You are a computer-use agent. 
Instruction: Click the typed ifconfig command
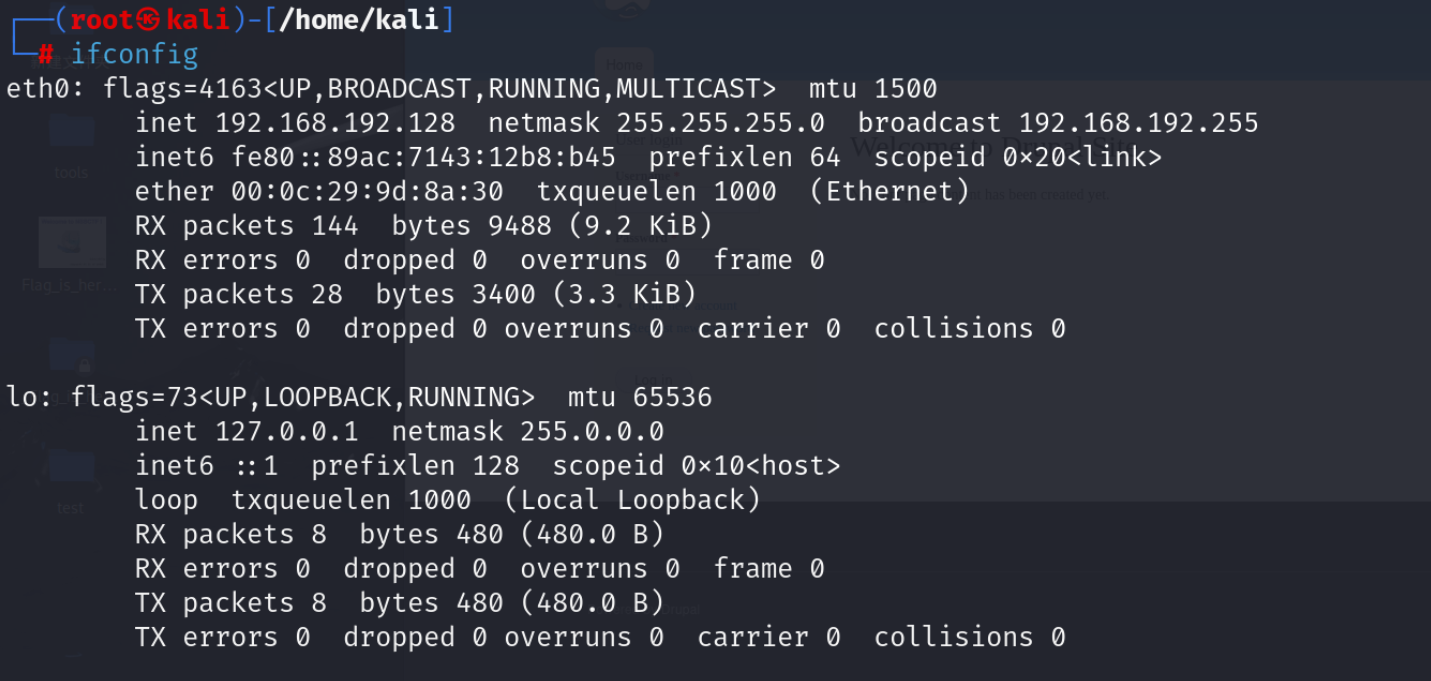(x=134, y=54)
